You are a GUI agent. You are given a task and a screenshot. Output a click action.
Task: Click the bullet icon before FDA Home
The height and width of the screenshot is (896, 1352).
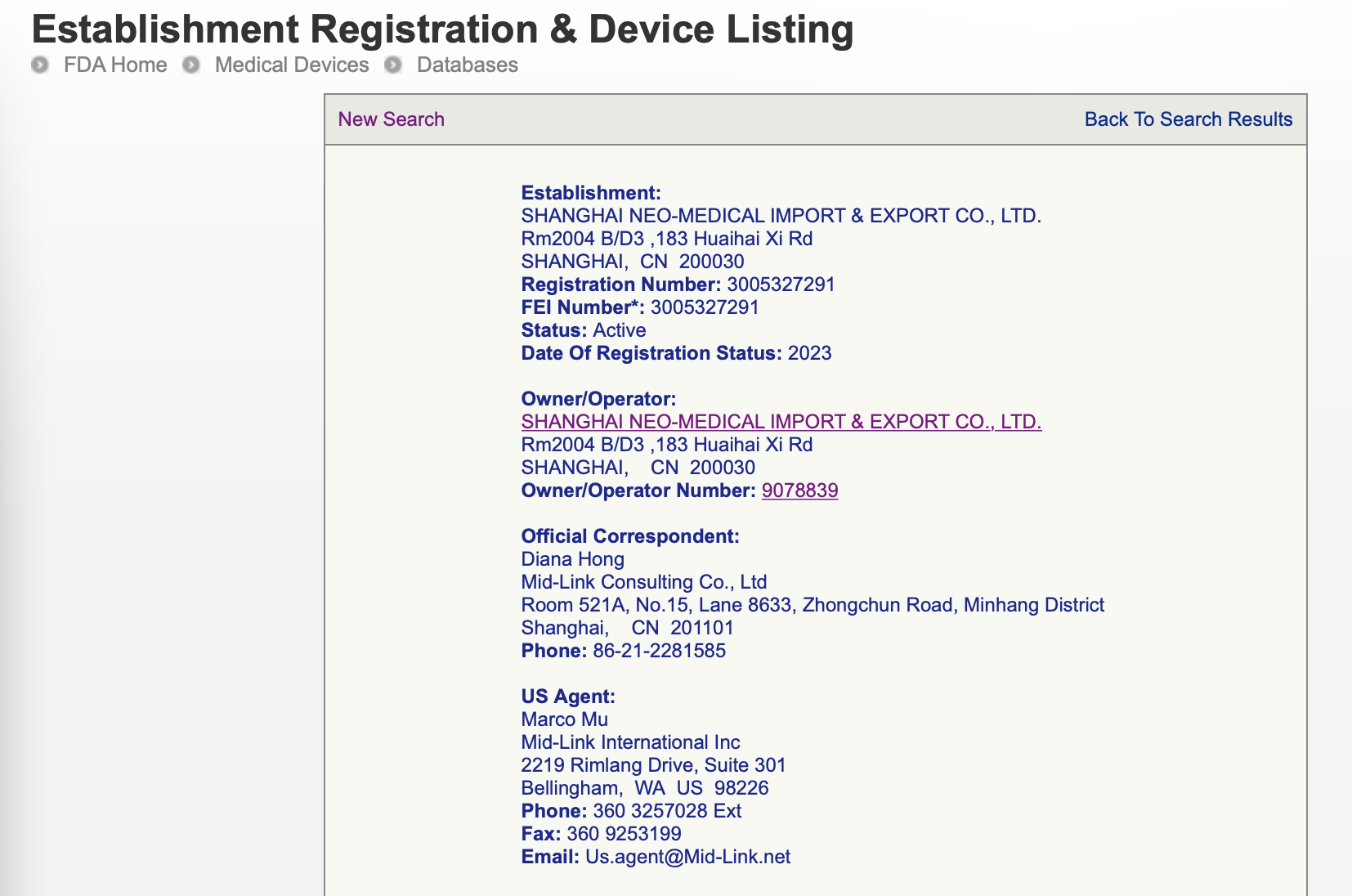39,65
